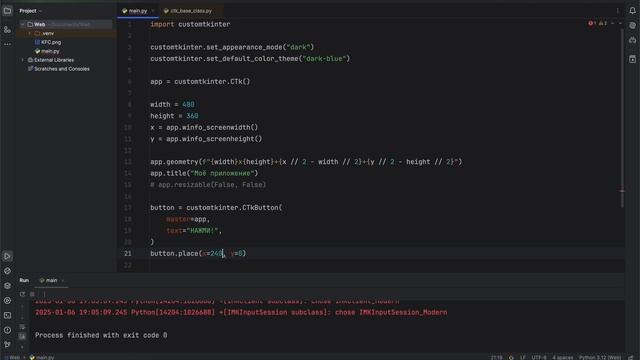The width and height of the screenshot is (640, 360).
Task: Open the Layers/Python Console stack icon
Action: click(7, 286)
